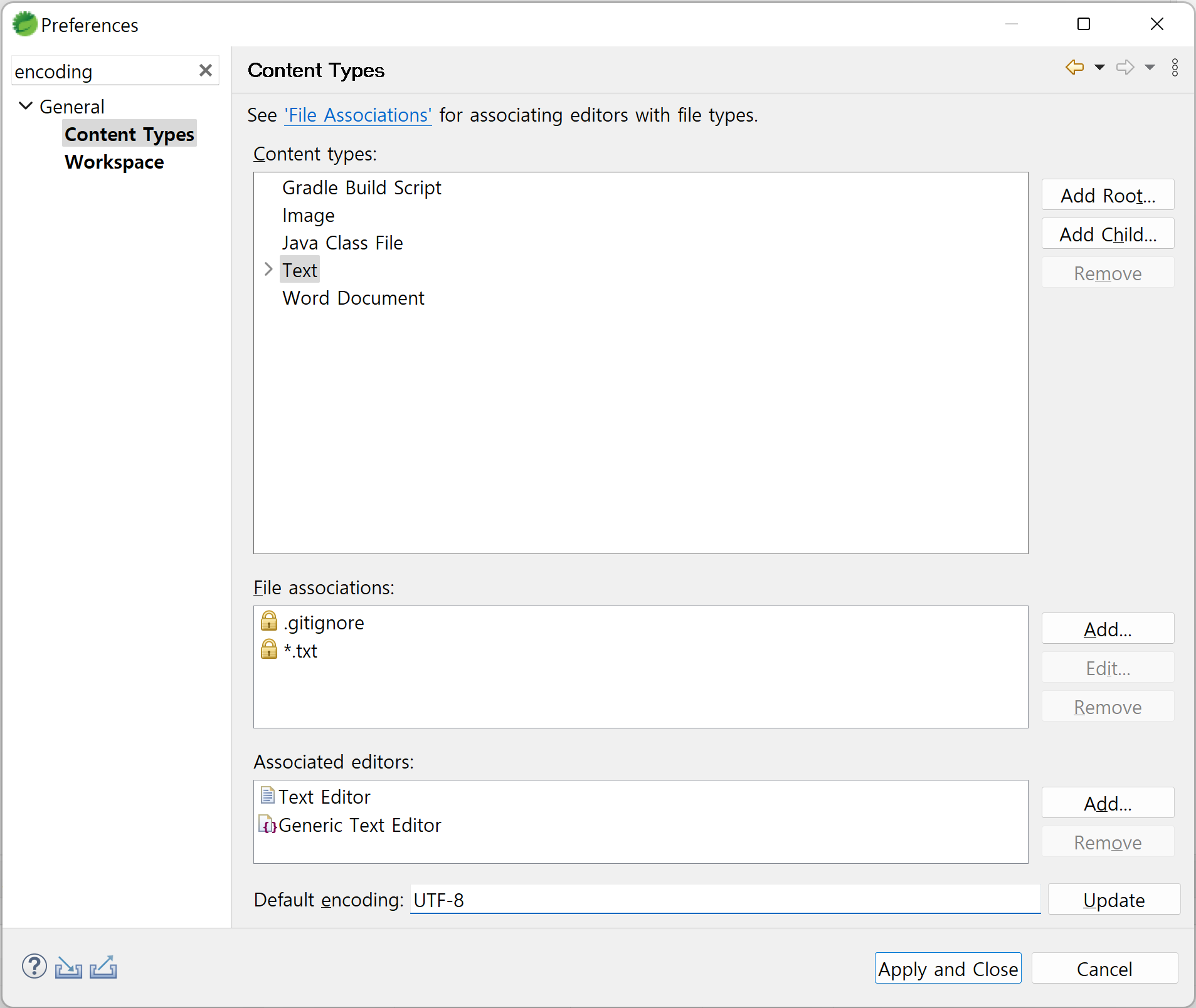
Task: Select Content Types in the tree
Action: pyautogui.click(x=130, y=134)
